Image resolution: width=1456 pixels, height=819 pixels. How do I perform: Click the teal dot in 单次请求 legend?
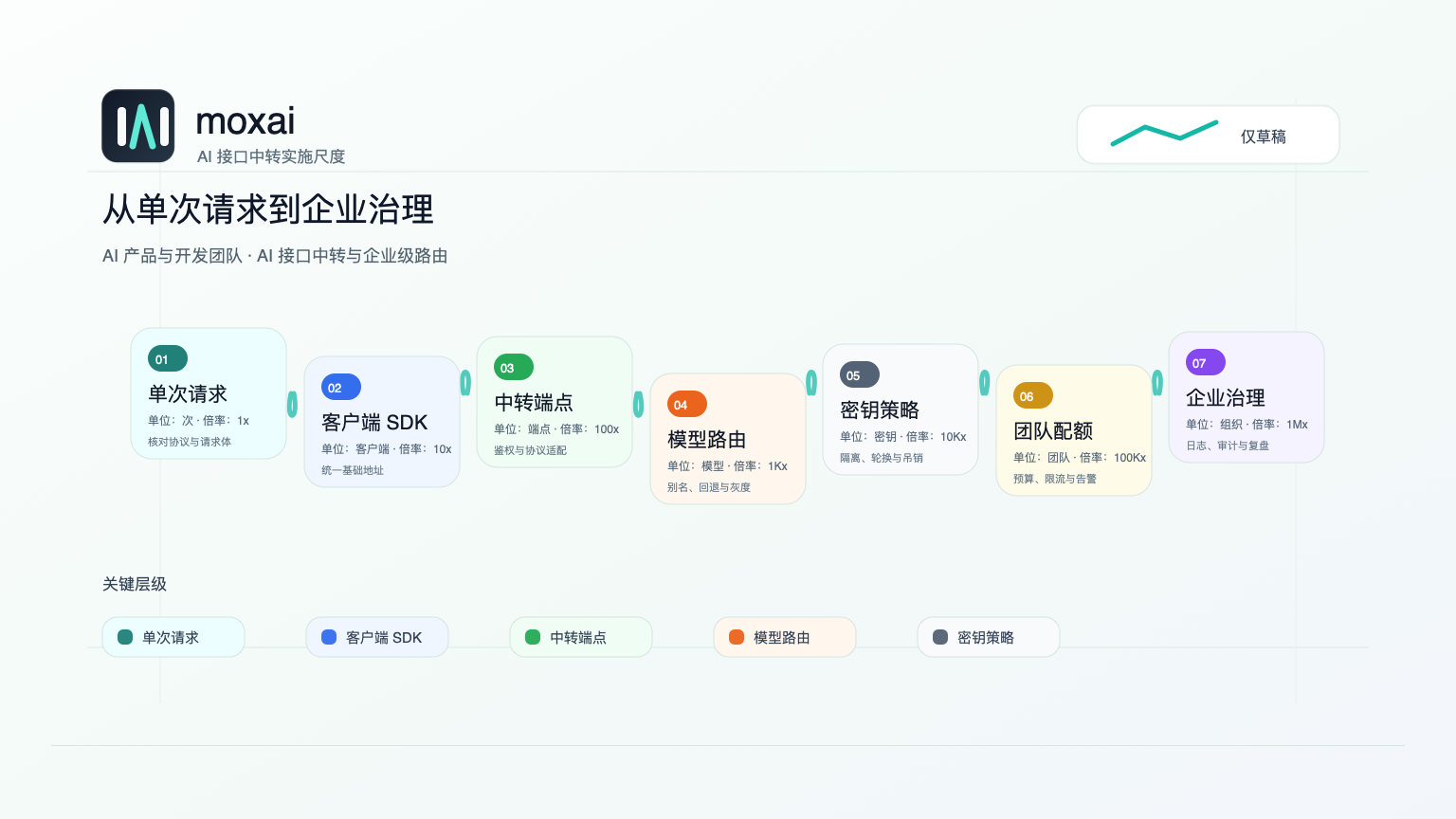click(125, 637)
